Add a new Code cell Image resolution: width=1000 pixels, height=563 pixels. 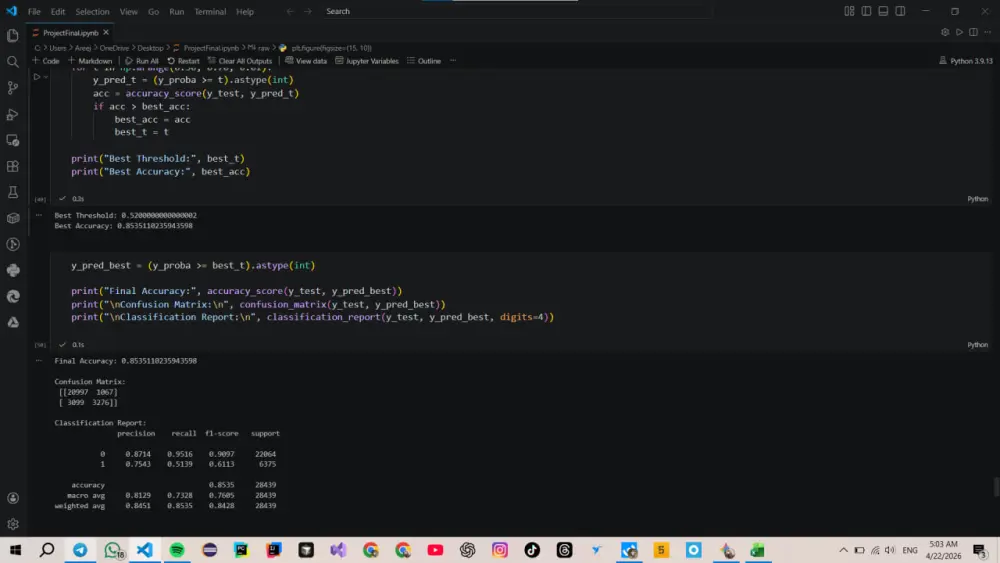[x=45, y=61]
